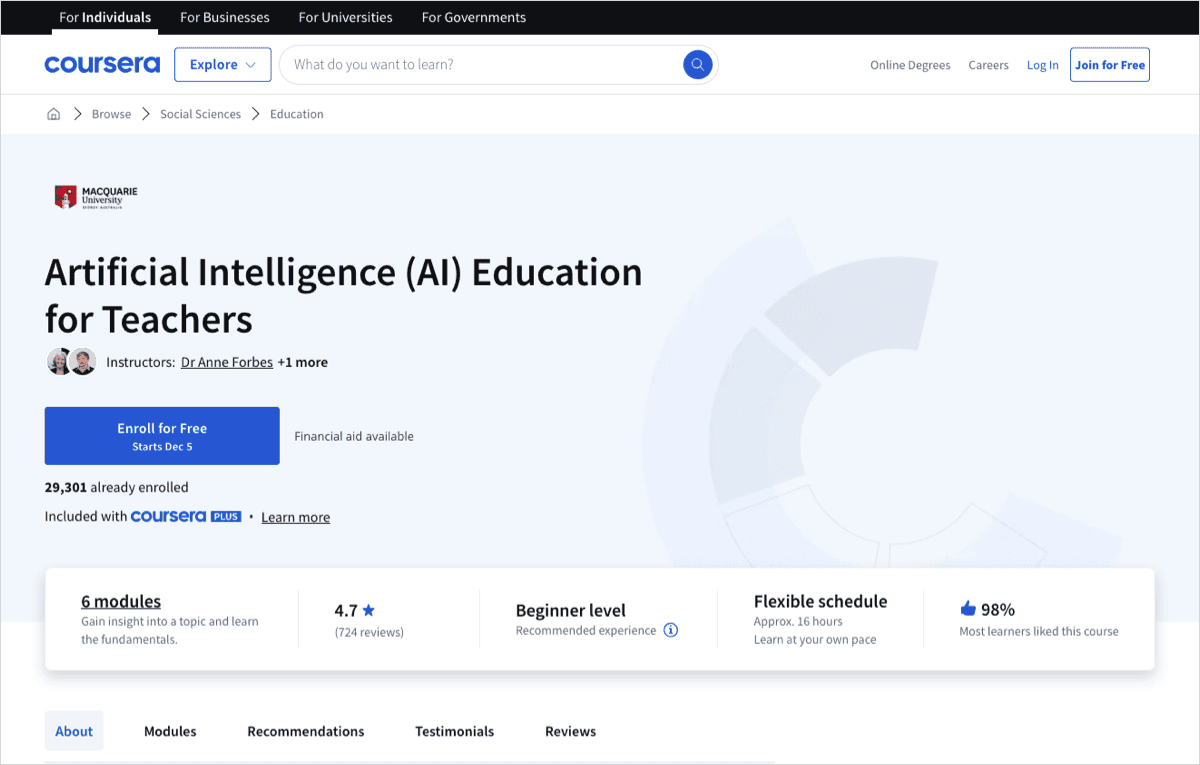Select the For Businesses tab
This screenshot has height=765, width=1200.
(225, 17)
